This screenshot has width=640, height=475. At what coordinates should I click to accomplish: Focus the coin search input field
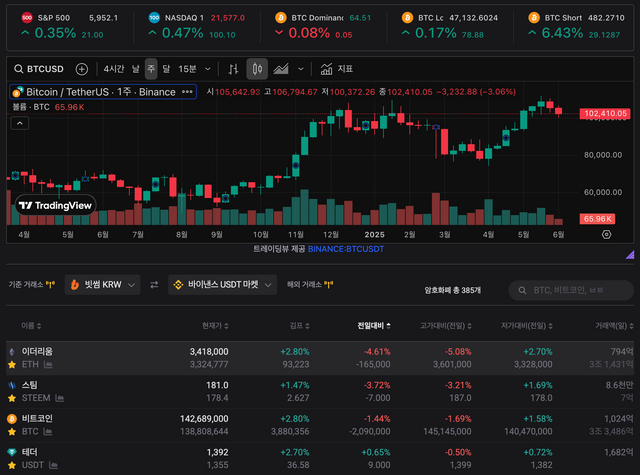coord(571,290)
